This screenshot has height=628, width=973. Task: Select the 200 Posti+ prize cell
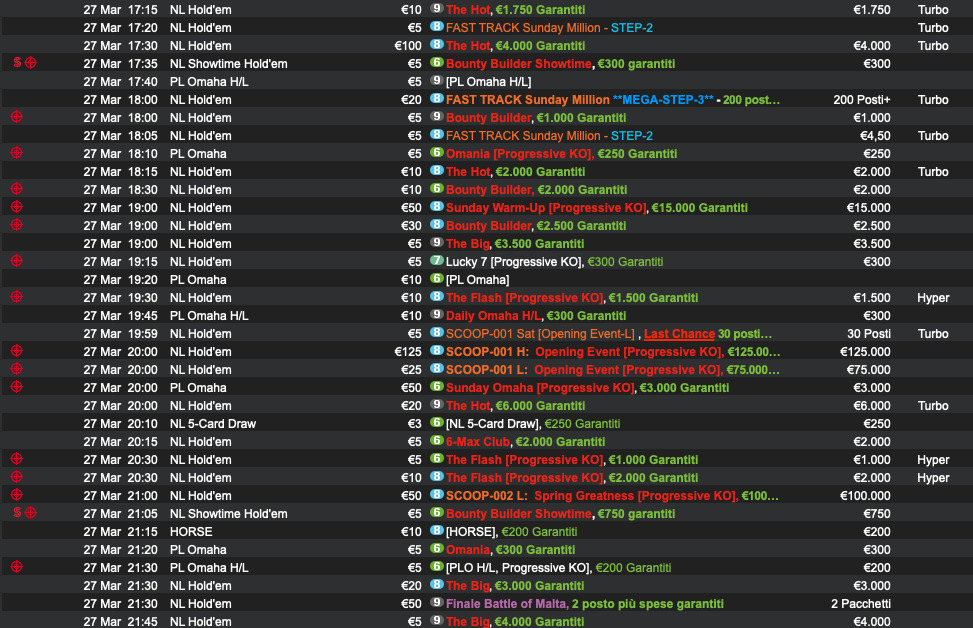[862, 100]
